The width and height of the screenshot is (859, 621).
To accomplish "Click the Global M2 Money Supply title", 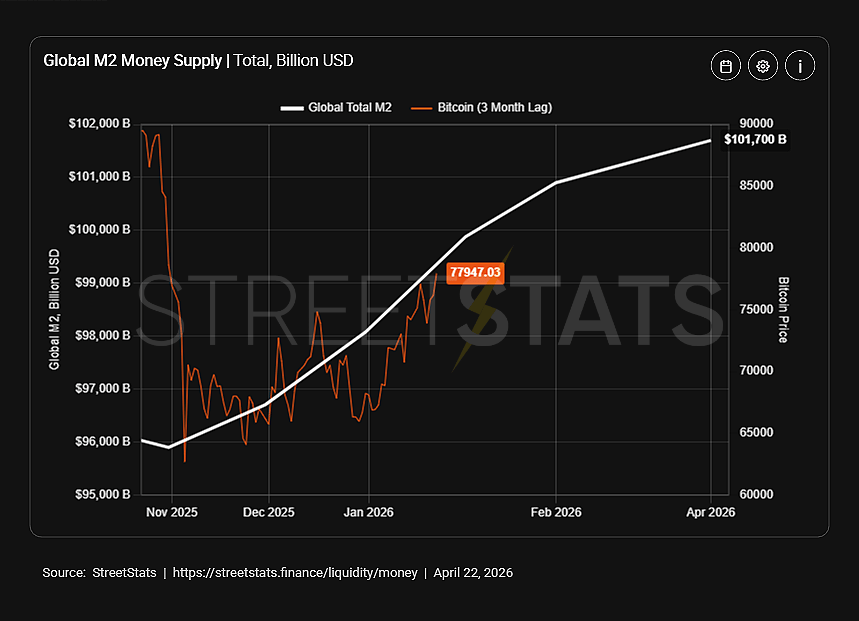I will coord(133,61).
